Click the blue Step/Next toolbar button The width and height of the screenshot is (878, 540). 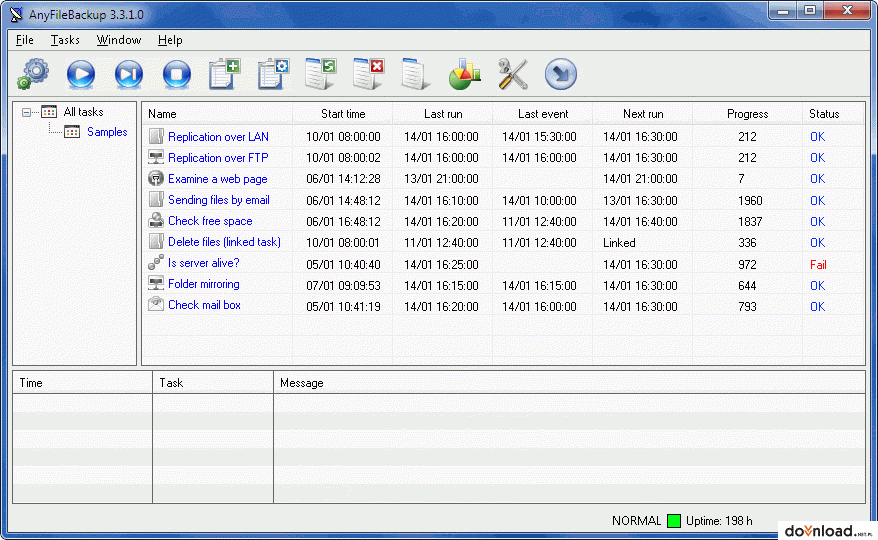click(129, 74)
